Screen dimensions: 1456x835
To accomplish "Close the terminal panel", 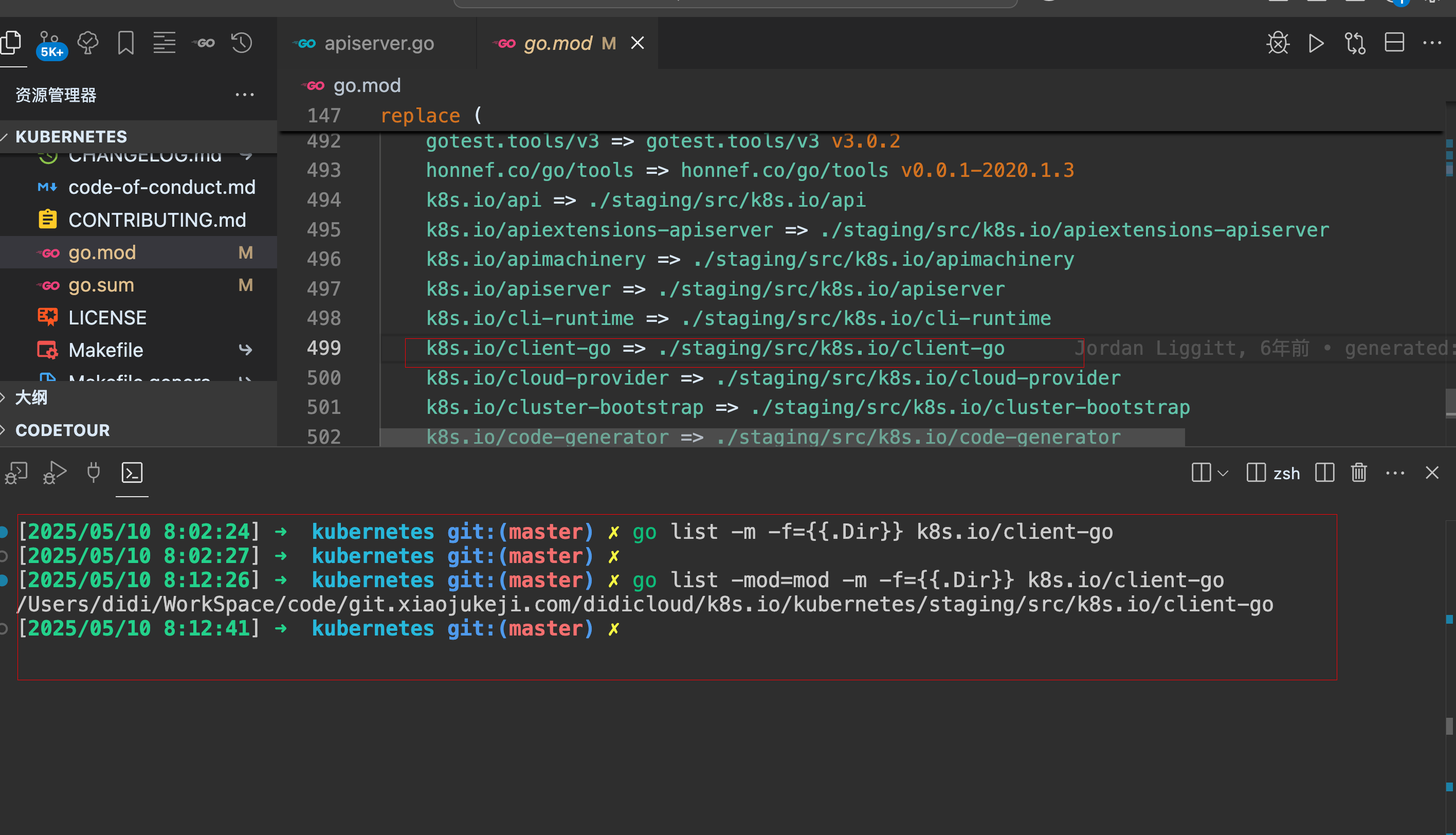I will 1431,473.
